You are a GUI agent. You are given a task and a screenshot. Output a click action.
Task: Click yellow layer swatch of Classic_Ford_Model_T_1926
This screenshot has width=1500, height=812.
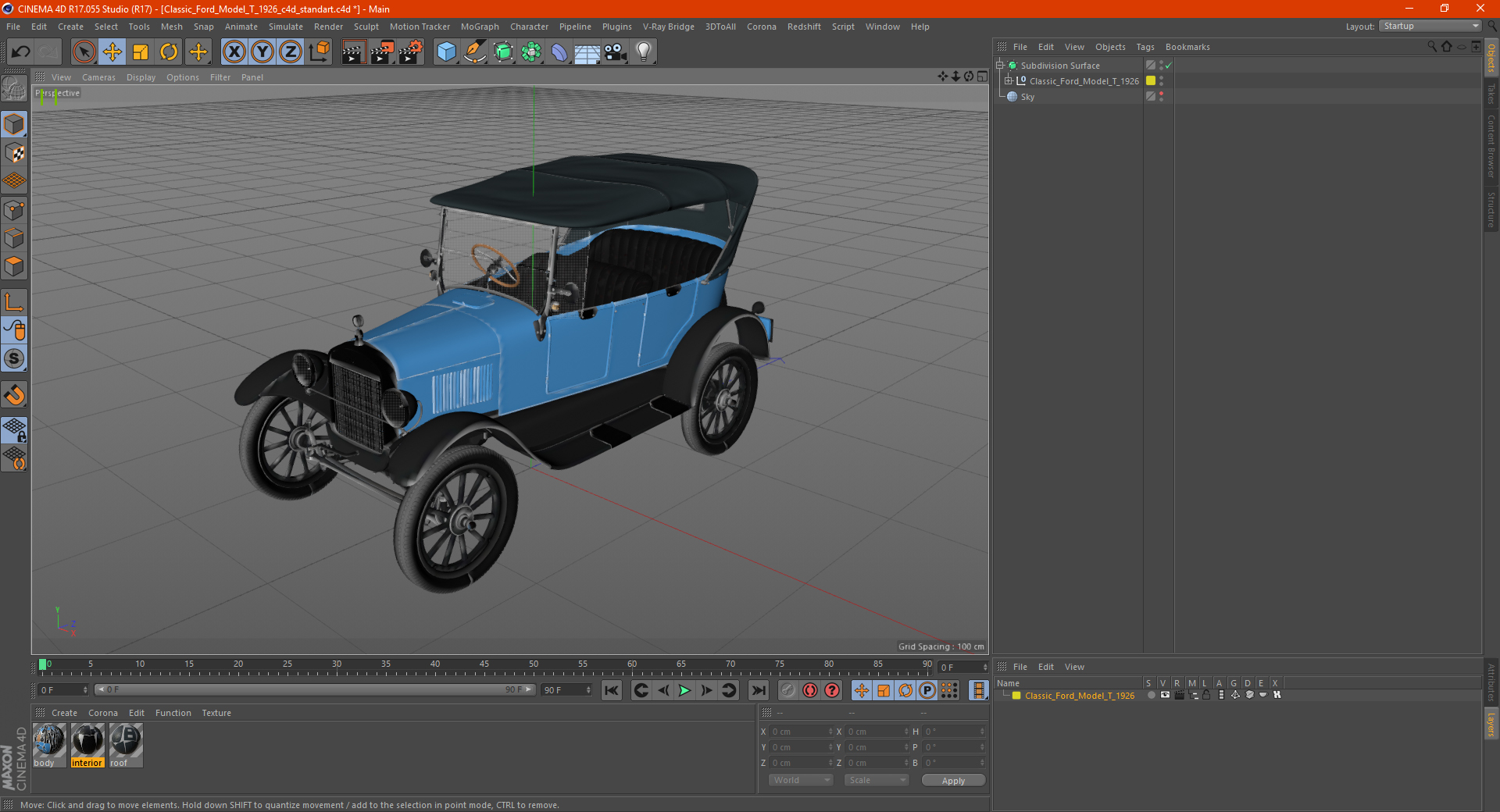(x=1151, y=81)
